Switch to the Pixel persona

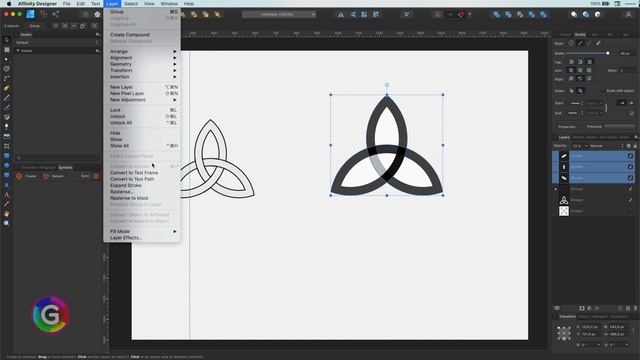point(44,14)
